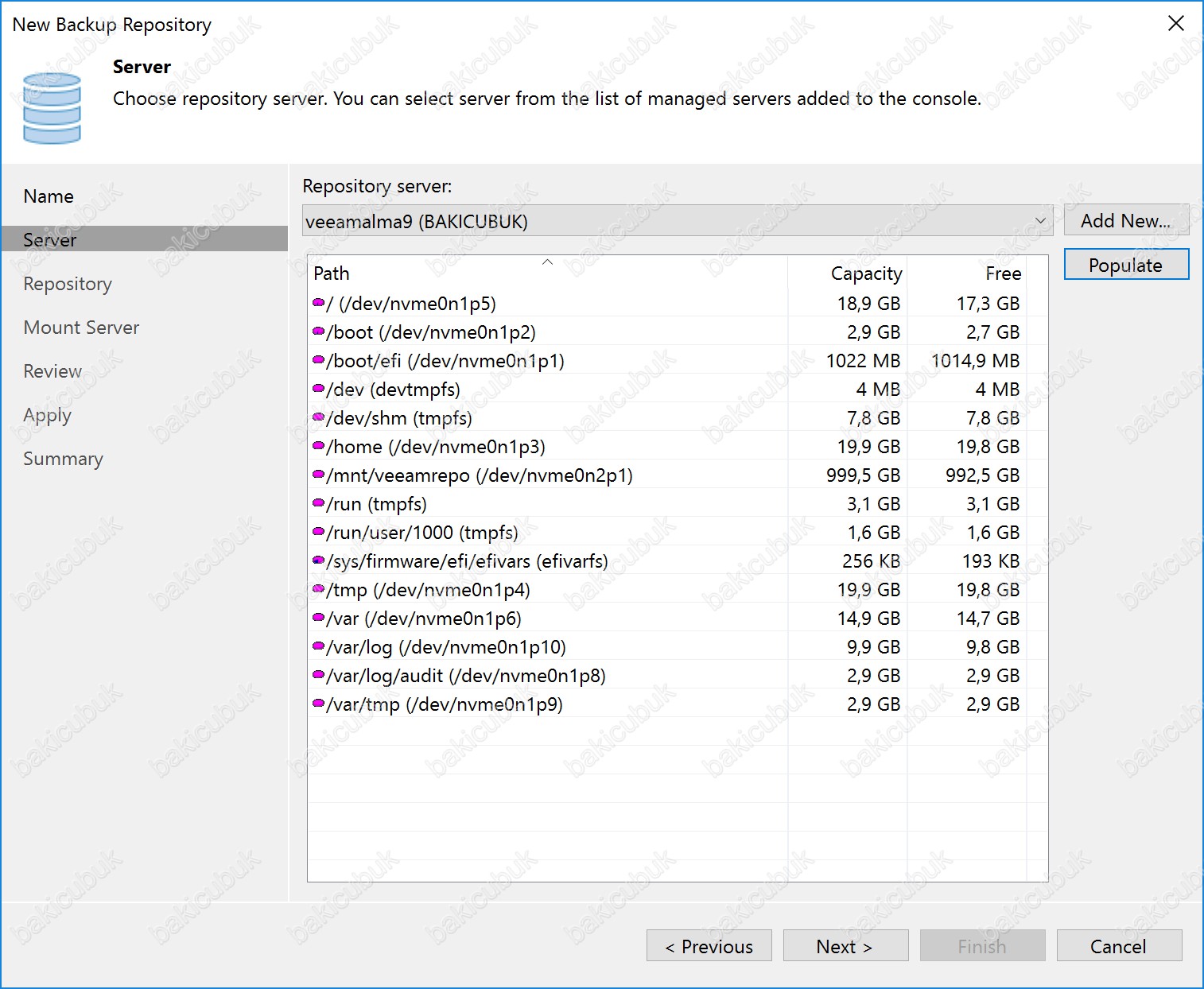Open the Review wizard step
The height and width of the screenshot is (989, 1204).
52,371
